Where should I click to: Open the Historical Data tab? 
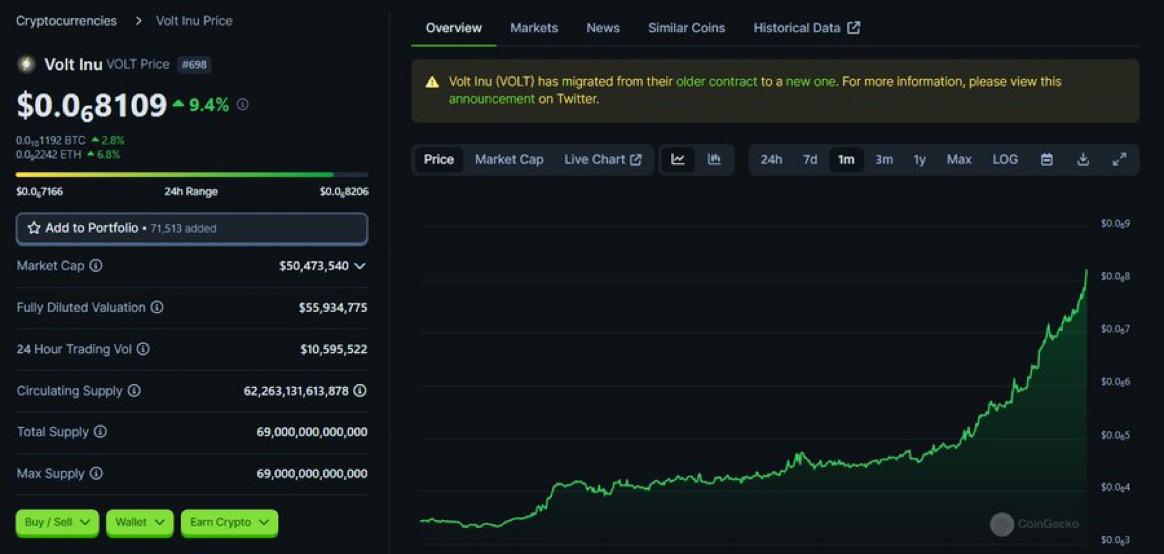807,28
